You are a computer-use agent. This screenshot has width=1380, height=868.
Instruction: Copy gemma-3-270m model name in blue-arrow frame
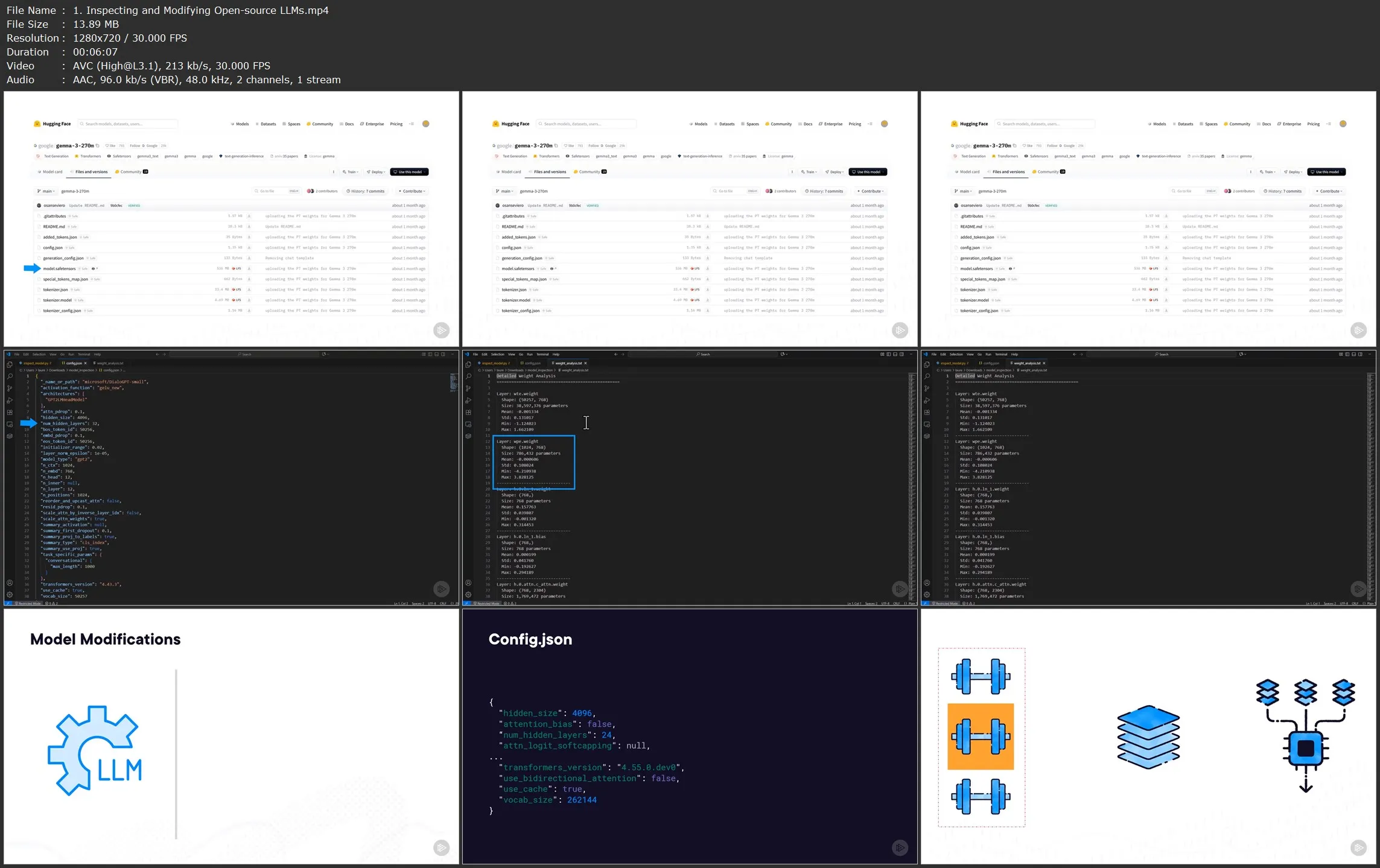coord(98,146)
